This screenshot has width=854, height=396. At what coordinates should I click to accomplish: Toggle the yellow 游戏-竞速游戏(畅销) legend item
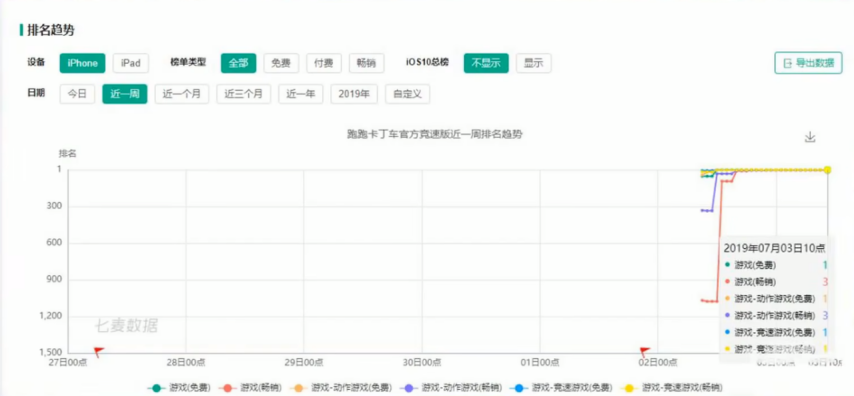672,388
